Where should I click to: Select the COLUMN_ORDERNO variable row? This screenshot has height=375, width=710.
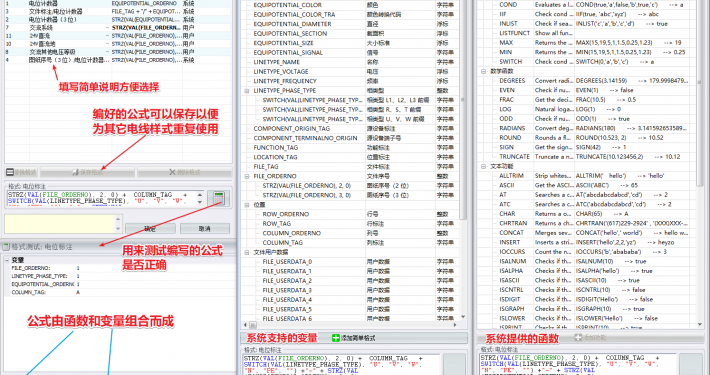click(350, 233)
